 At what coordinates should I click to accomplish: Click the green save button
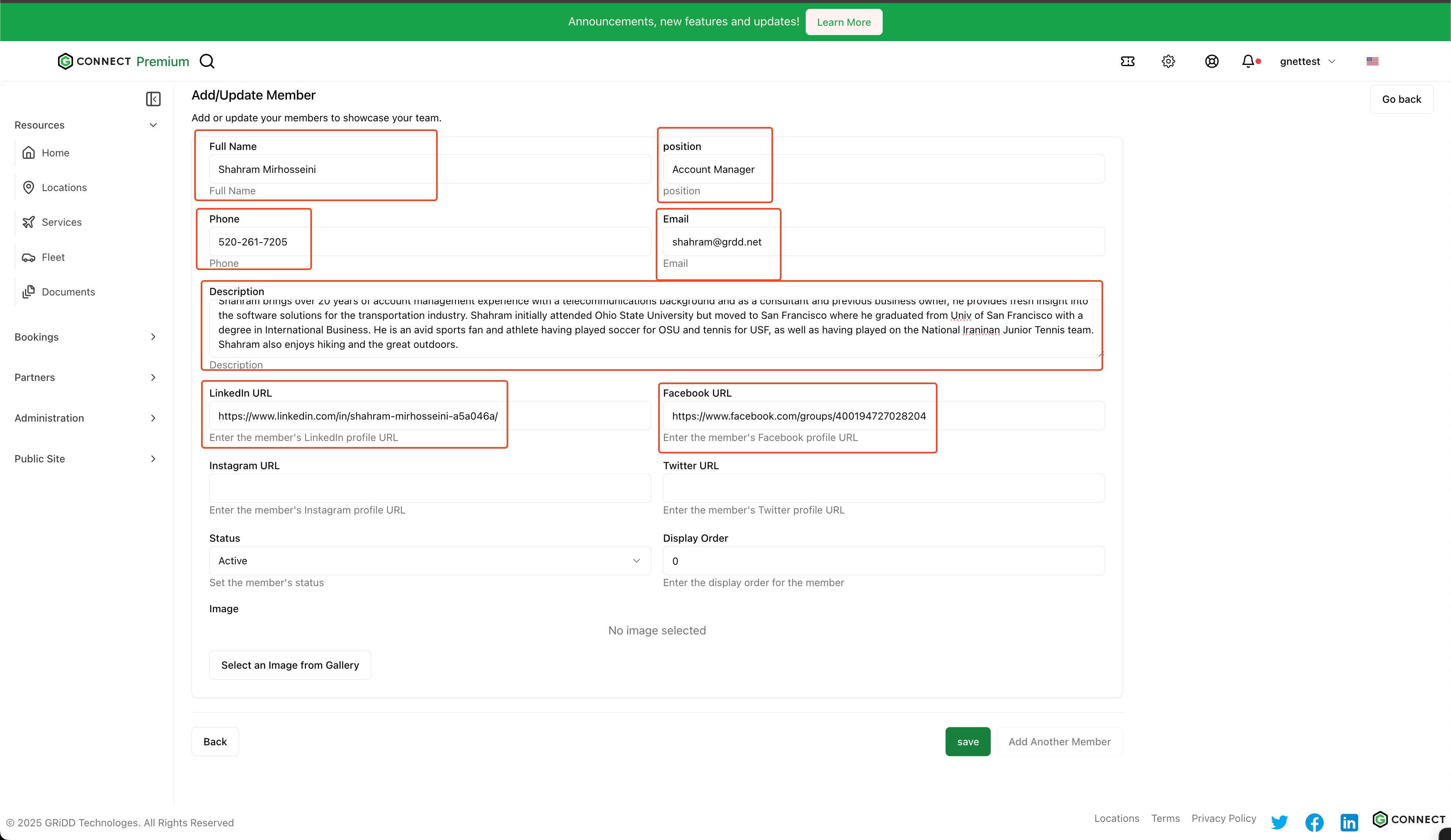pos(967,742)
